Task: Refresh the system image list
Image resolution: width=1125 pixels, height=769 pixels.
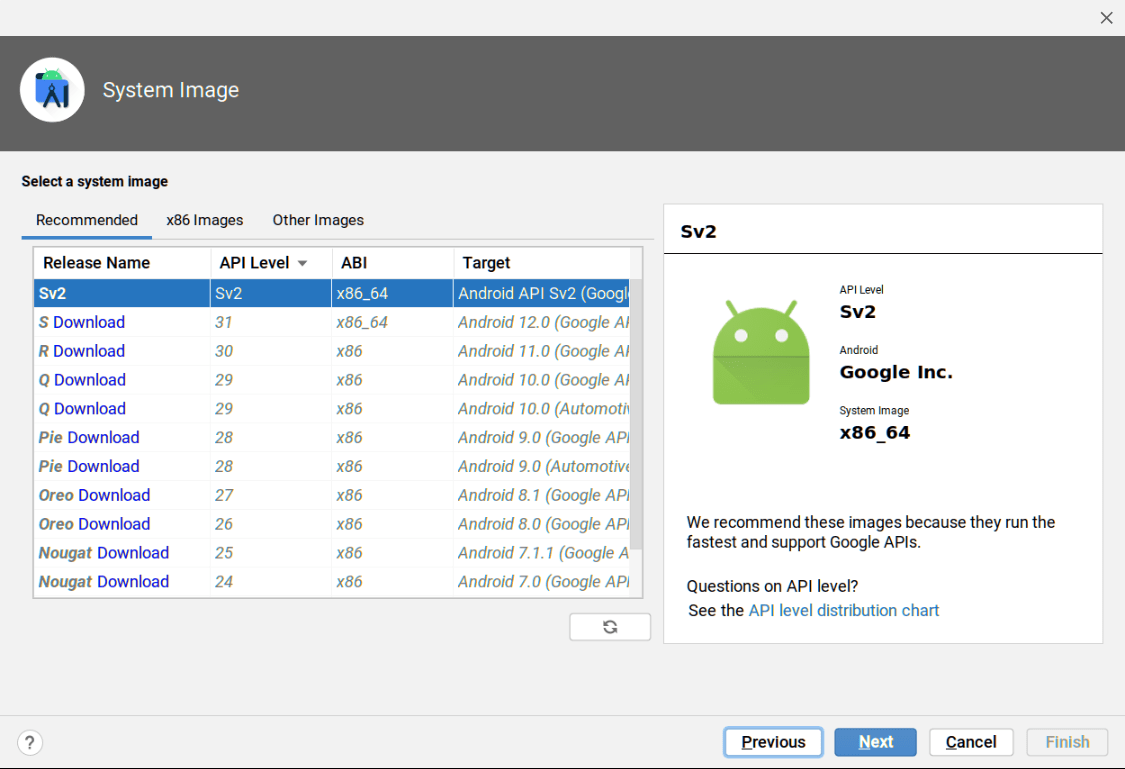Action: pos(610,626)
